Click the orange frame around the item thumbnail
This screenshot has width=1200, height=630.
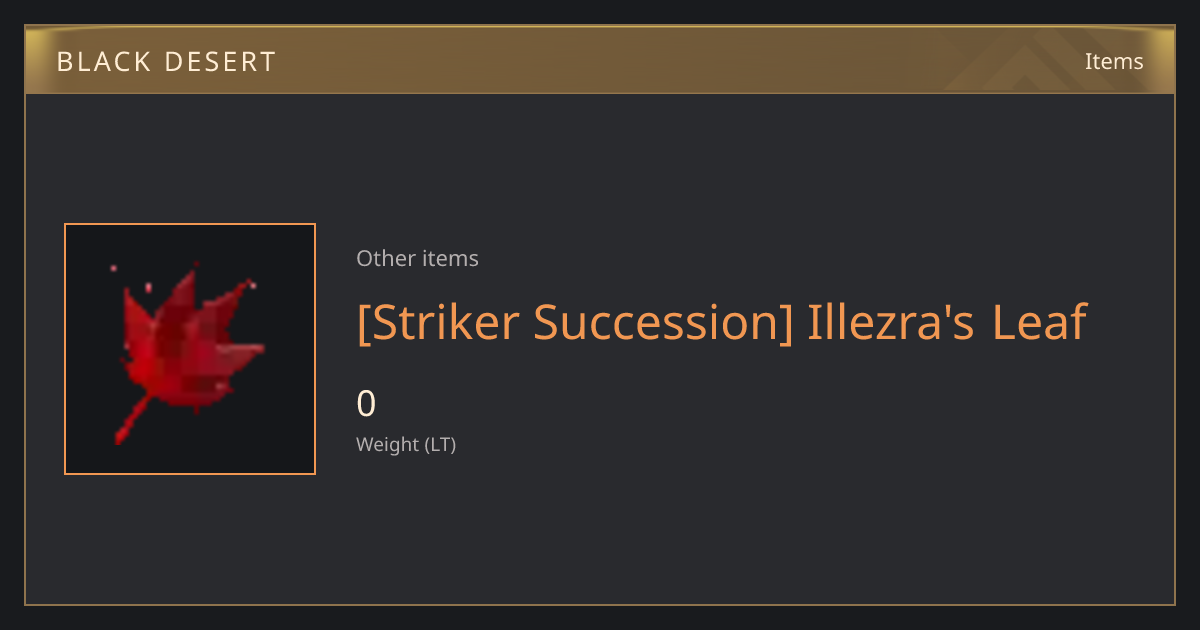click(190, 349)
